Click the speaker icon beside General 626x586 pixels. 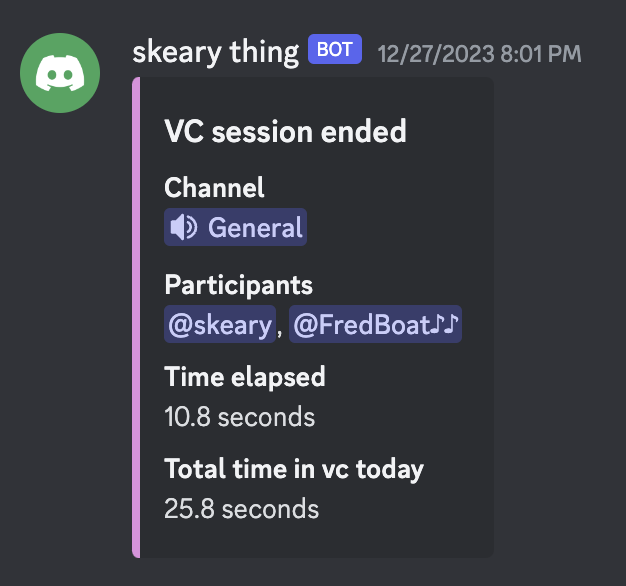[183, 228]
